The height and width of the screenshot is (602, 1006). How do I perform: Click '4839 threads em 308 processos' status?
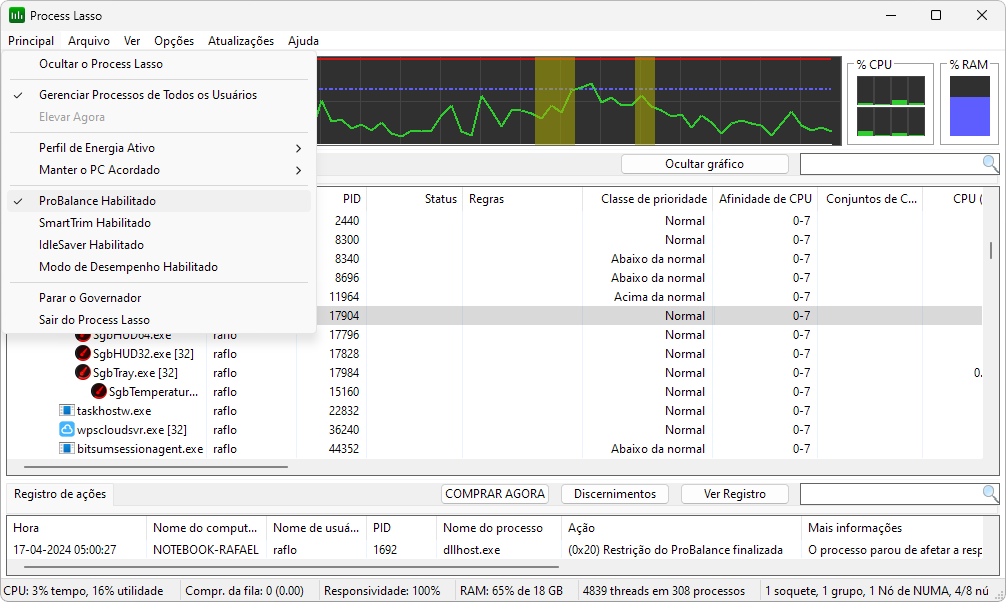tap(664, 590)
